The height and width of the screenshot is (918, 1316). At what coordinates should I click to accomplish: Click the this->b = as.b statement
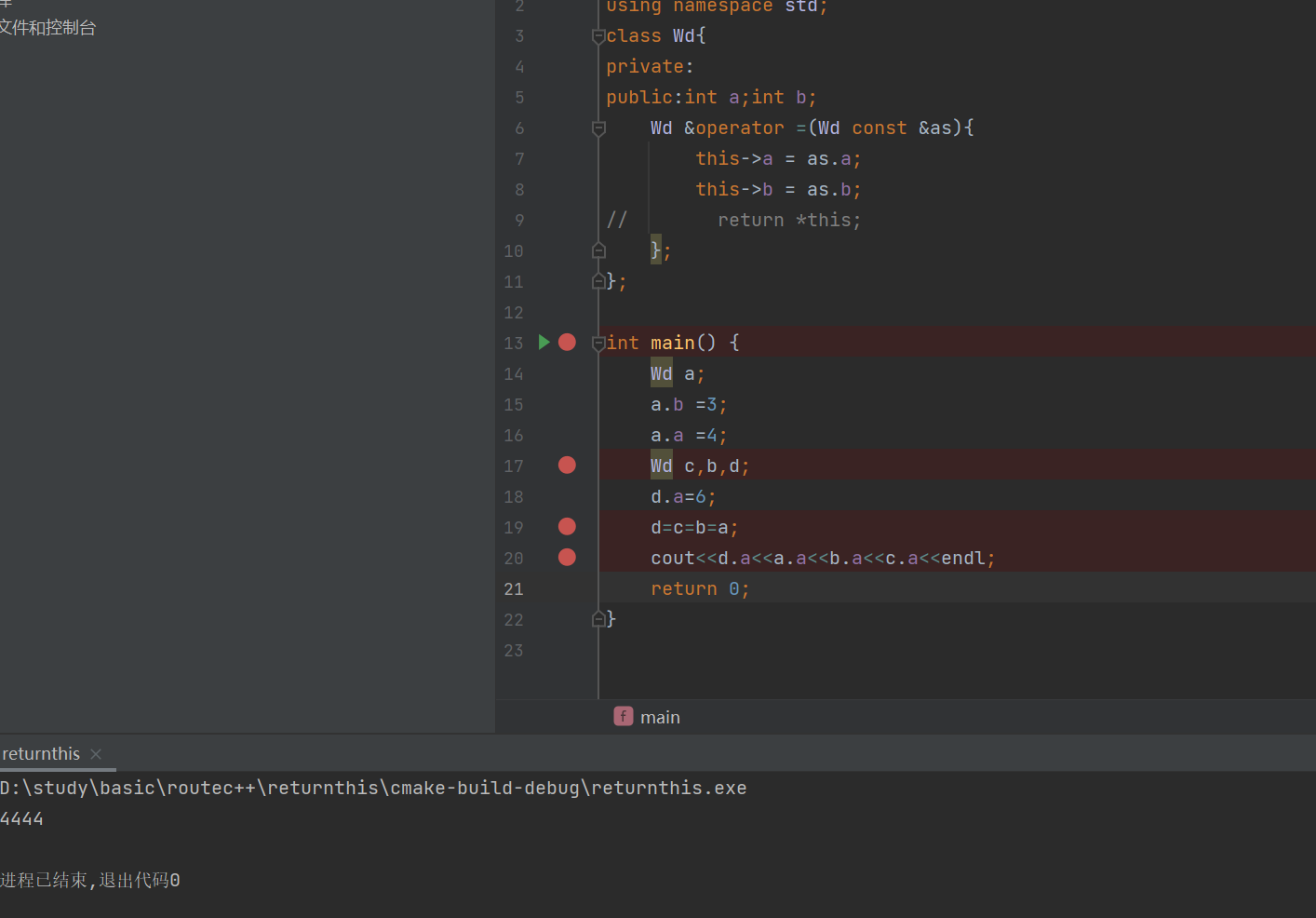point(778,190)
